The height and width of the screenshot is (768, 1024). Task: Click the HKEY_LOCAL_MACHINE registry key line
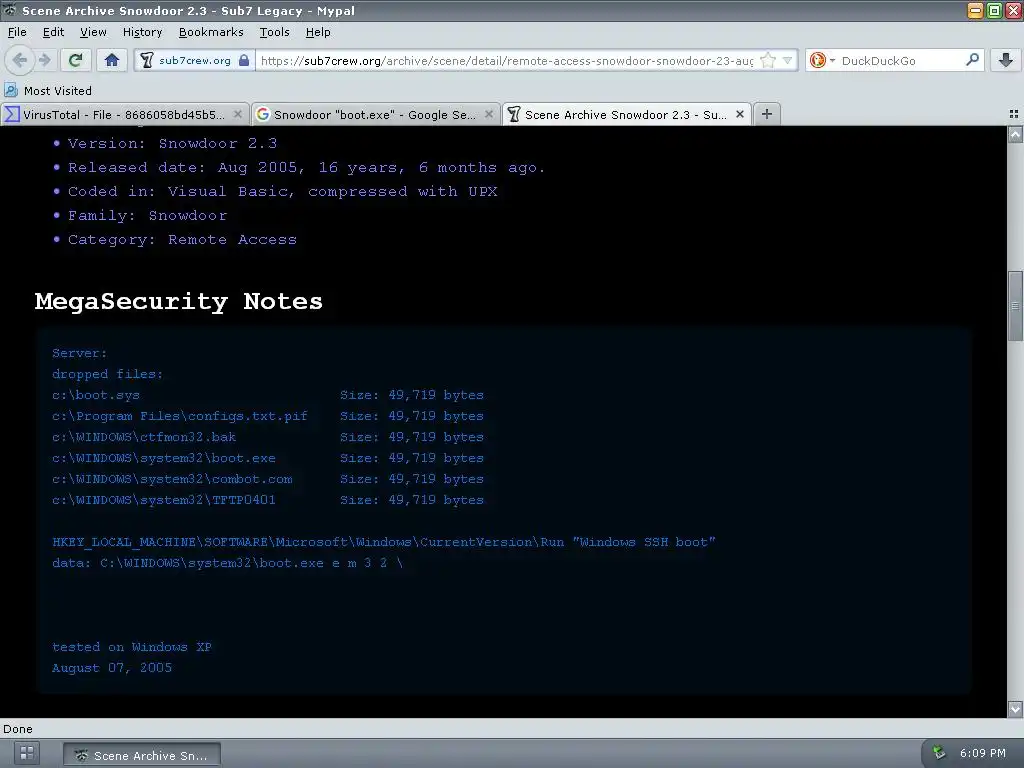384,542
